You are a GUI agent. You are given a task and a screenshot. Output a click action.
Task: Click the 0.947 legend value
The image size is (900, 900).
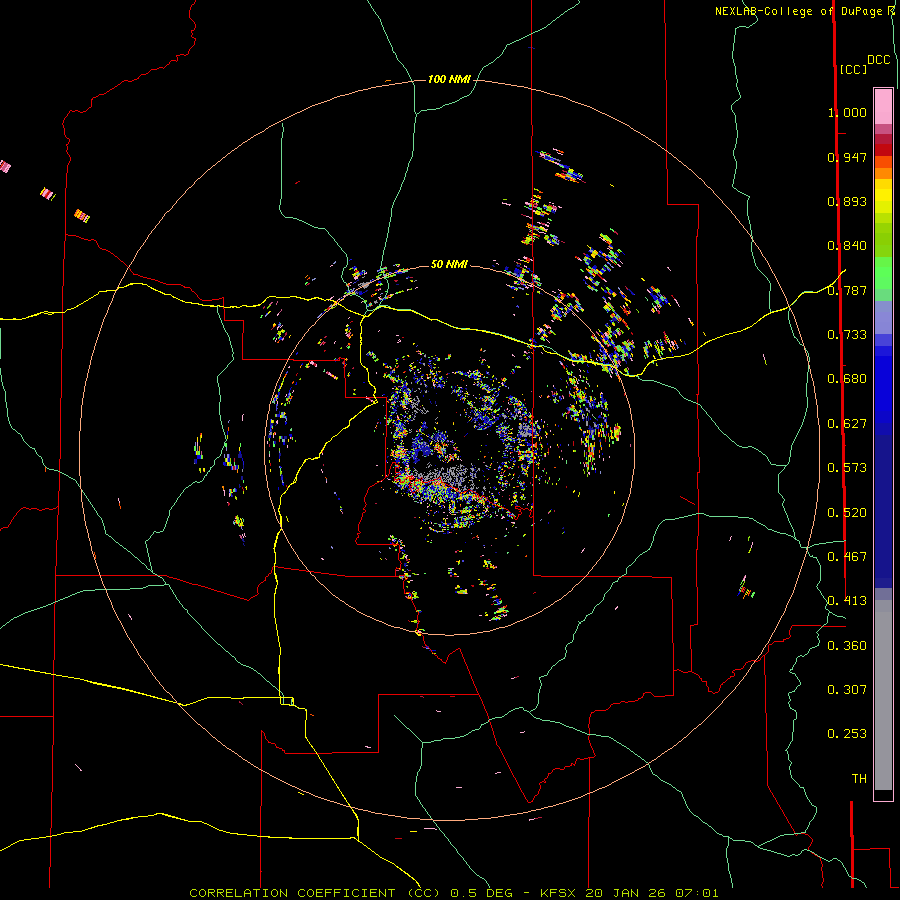pos(847,157)
